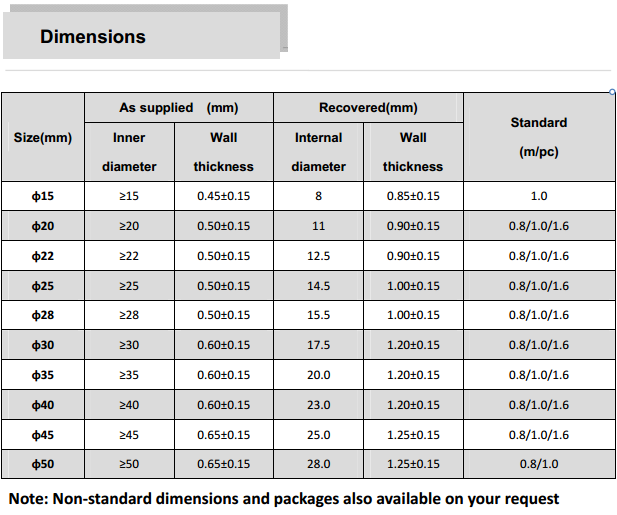Select the Standard (m/pc) header cell
617x515 pixels.
point(539,137)
